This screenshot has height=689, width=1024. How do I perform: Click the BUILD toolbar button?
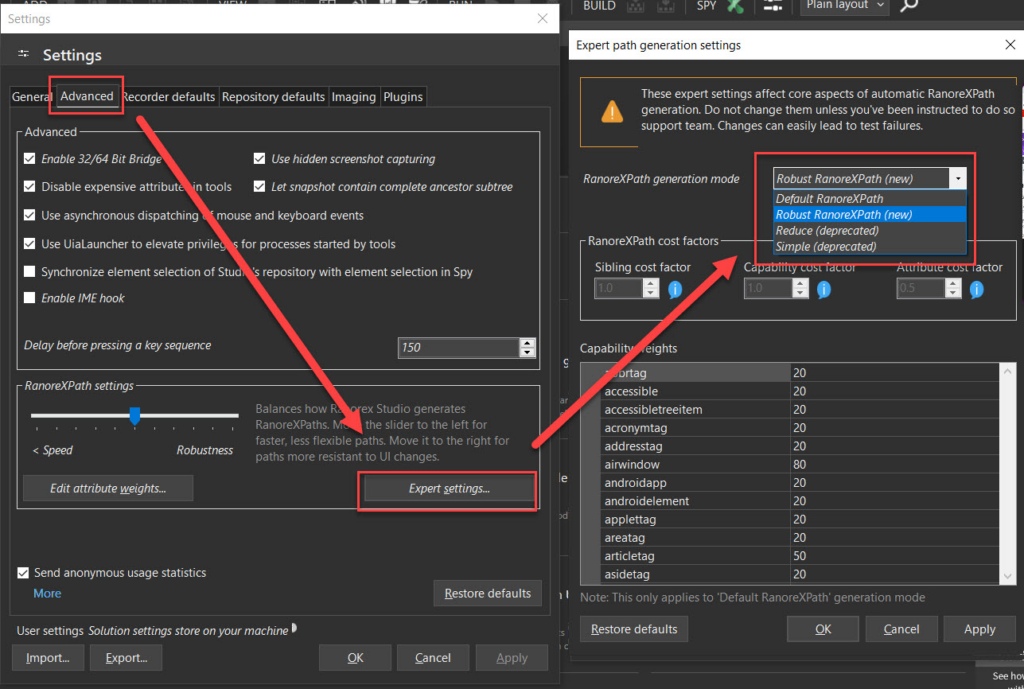599,6
